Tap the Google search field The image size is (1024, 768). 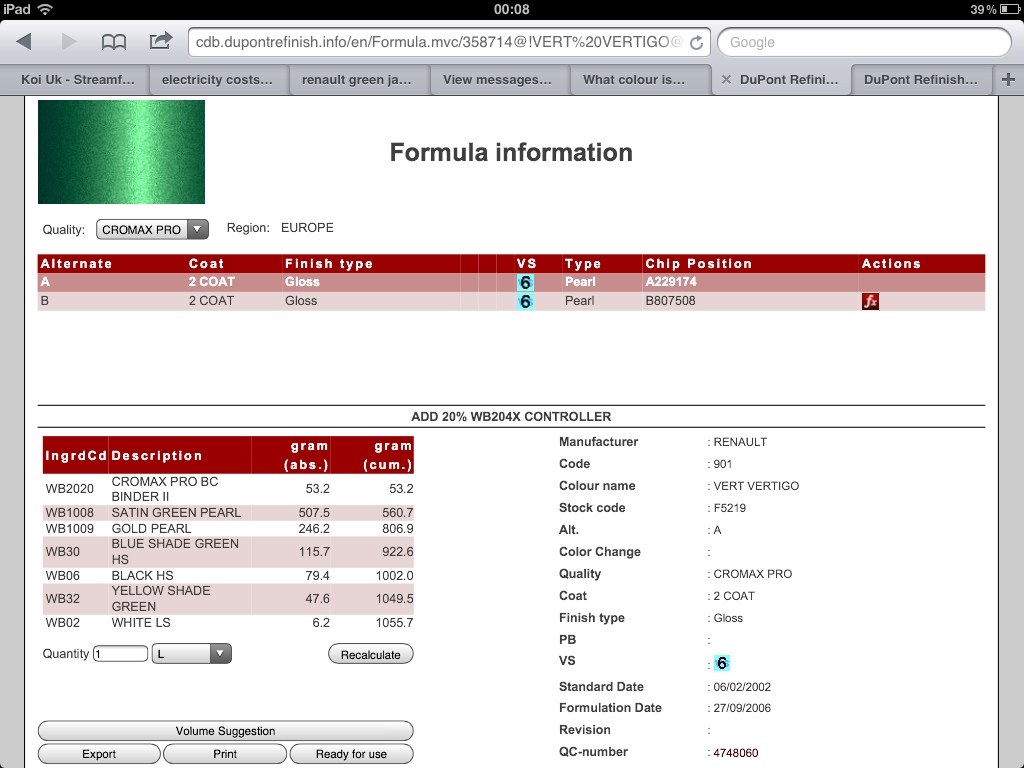[864, 42]
